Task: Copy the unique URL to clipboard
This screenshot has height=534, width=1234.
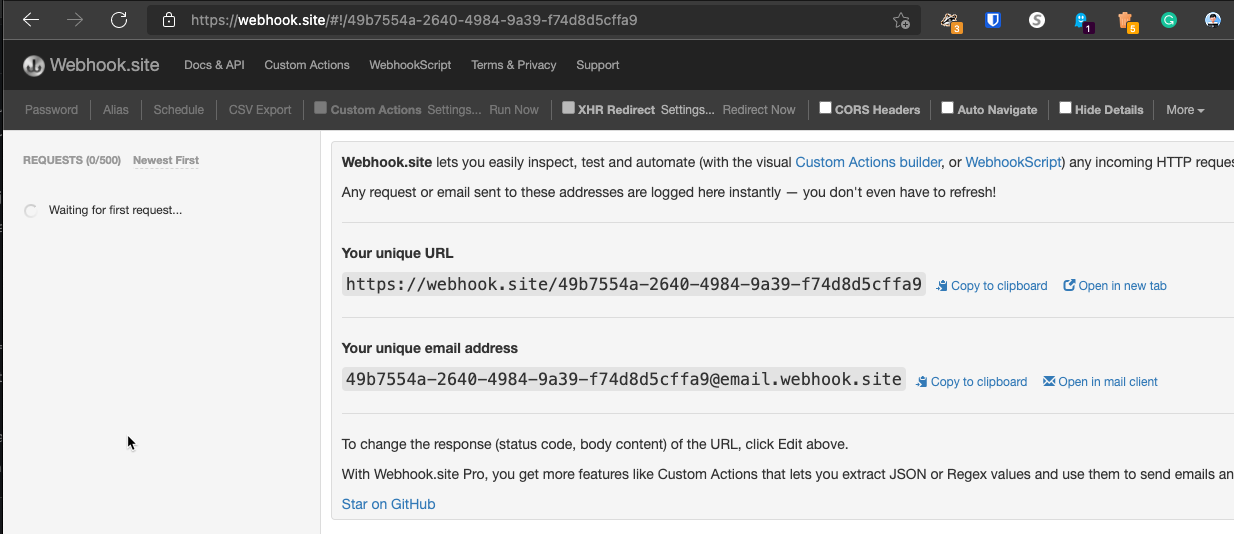Action: (x=992, y=286)
